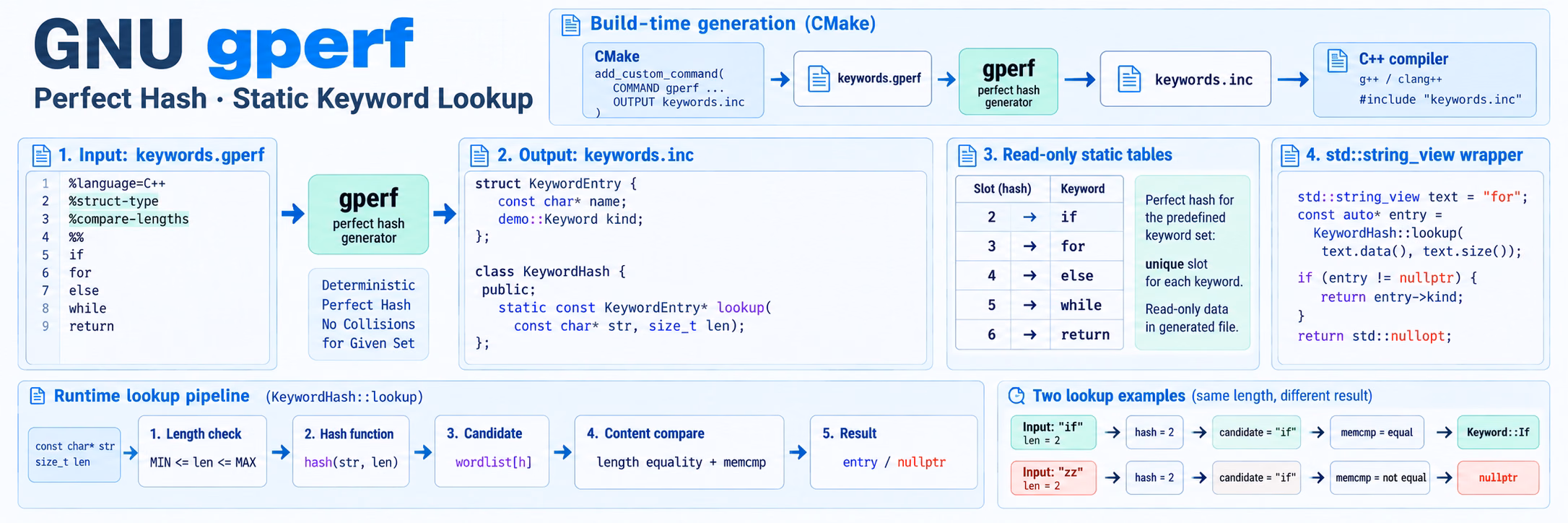Click the 'Keyword' column header in the table
This screenshot has width=1568, height=523.
pos(1082,189)
